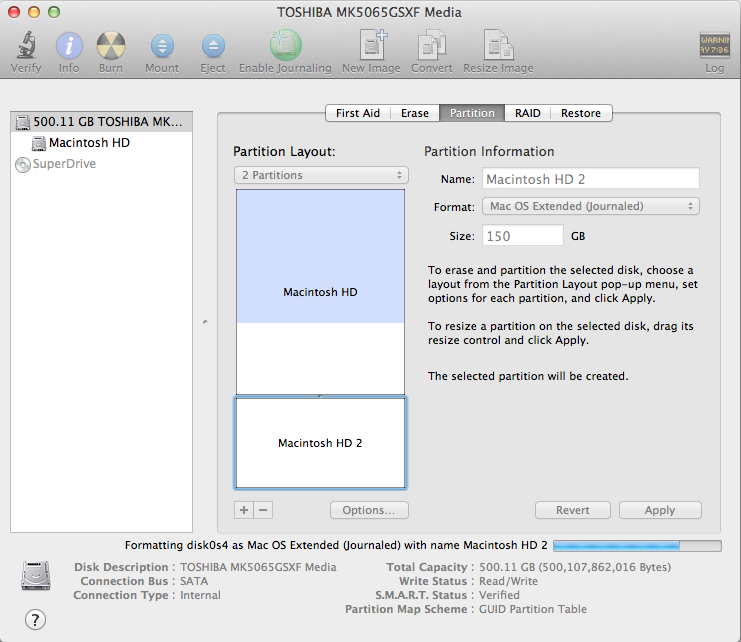The width and height of the screenshot is (741, 642).
Task: Click the Mount toolbar icon
Action: (162, 46)
